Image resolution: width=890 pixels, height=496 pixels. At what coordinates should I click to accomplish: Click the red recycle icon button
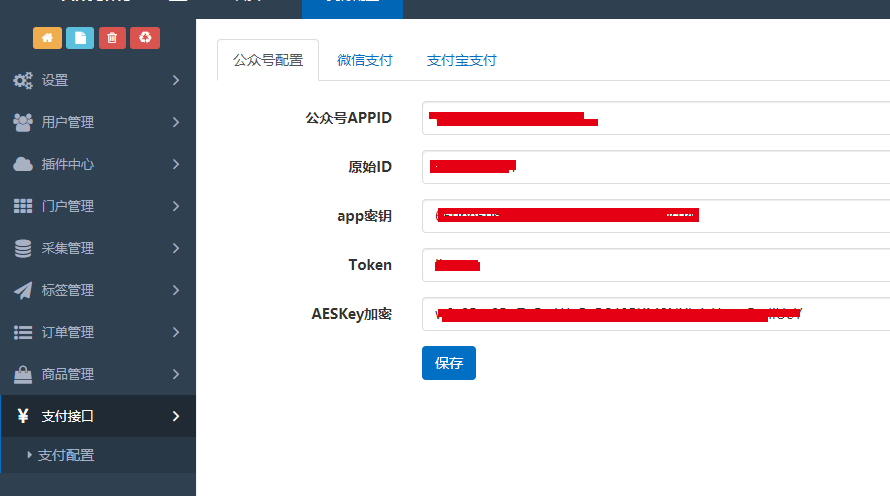145,38
